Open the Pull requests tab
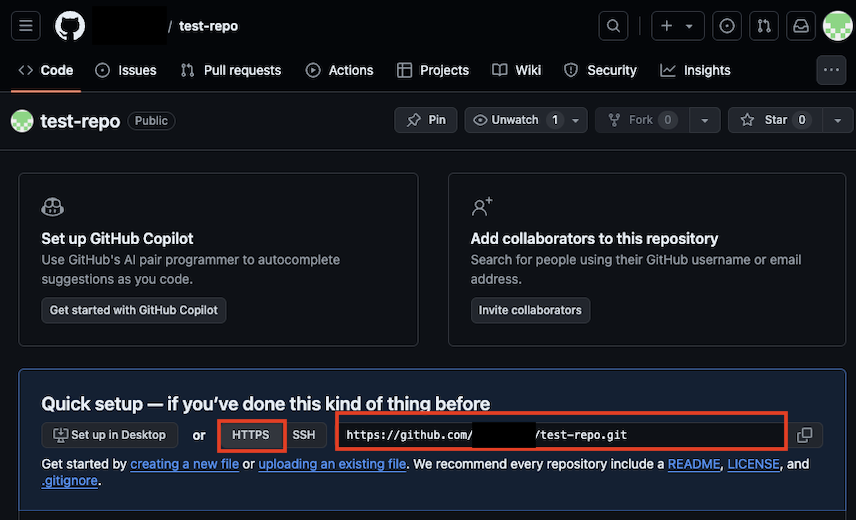Screen dimensions: 856x520 click(231, 70)
